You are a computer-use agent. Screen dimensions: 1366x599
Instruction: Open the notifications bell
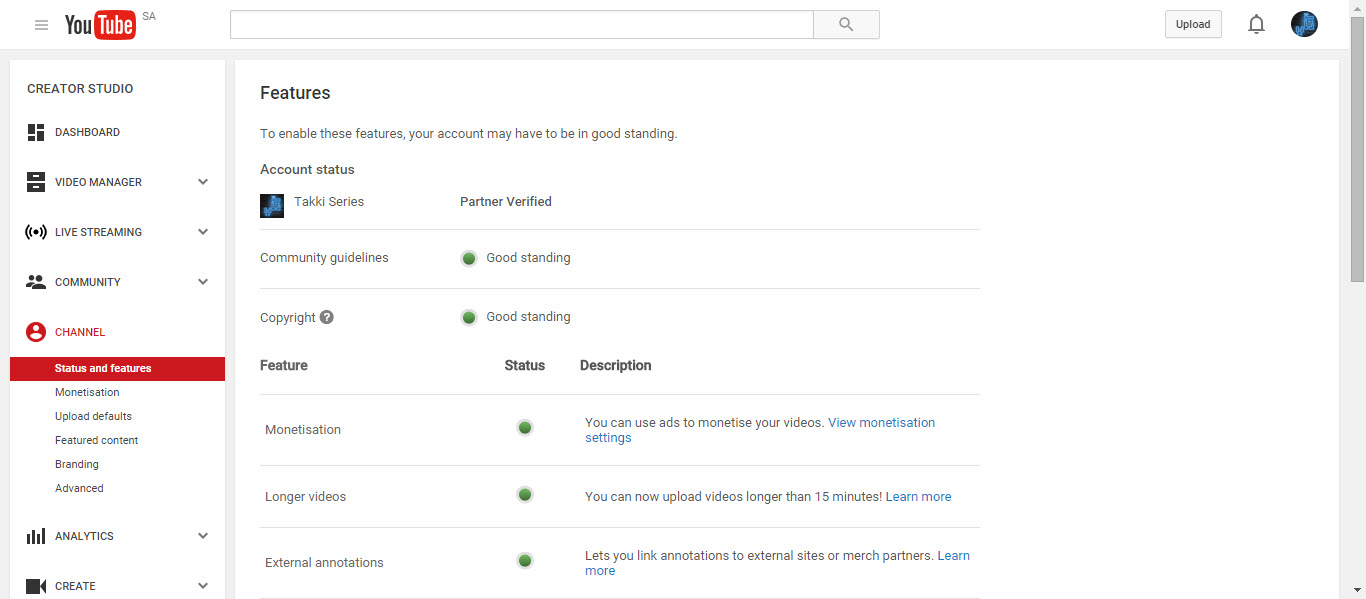(1256, 25)
